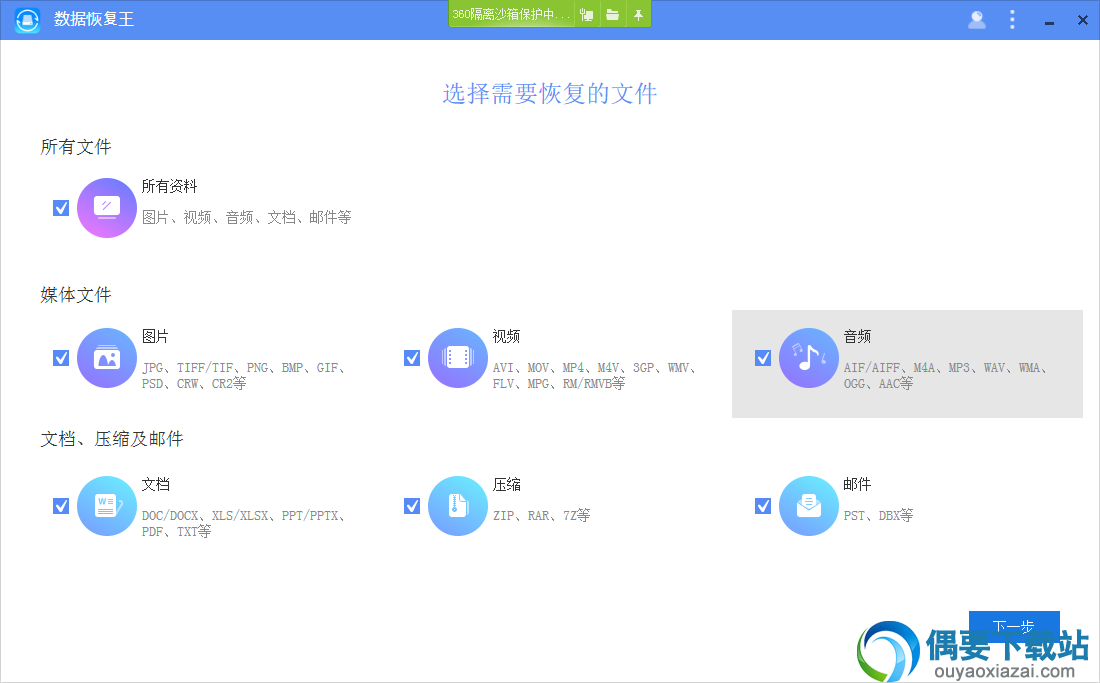Click the 邮件 label
This screenshot has width=1100, height=683.
click(x=857, y=485)
